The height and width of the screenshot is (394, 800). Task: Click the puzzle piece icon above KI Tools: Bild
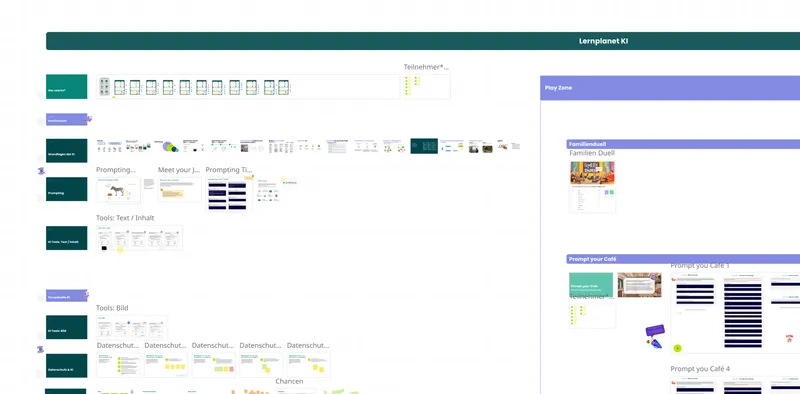tap(86, 294)
